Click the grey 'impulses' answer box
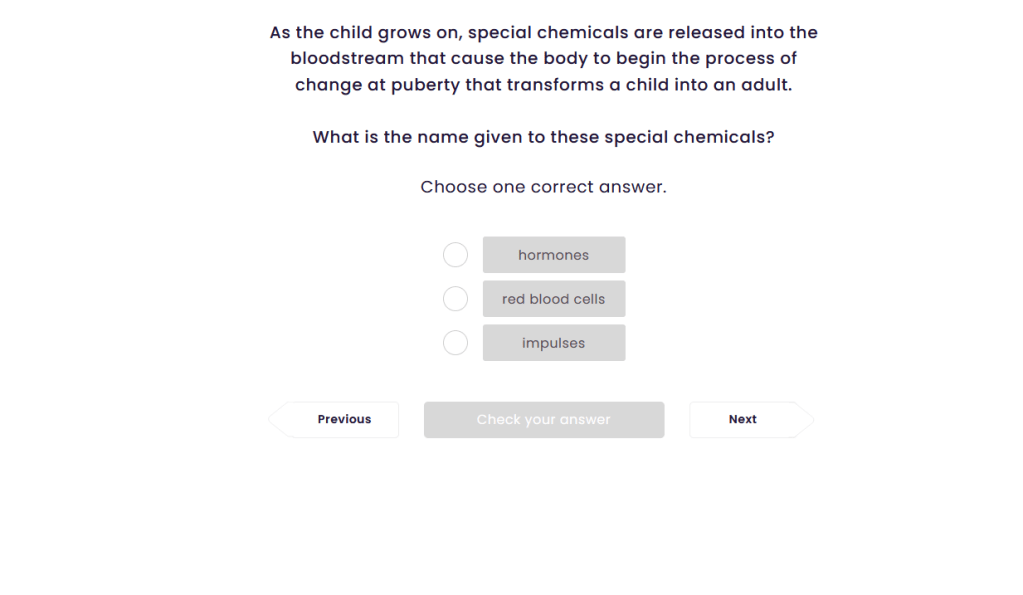This screenshot has height=595, width=1023. (554, 343)
